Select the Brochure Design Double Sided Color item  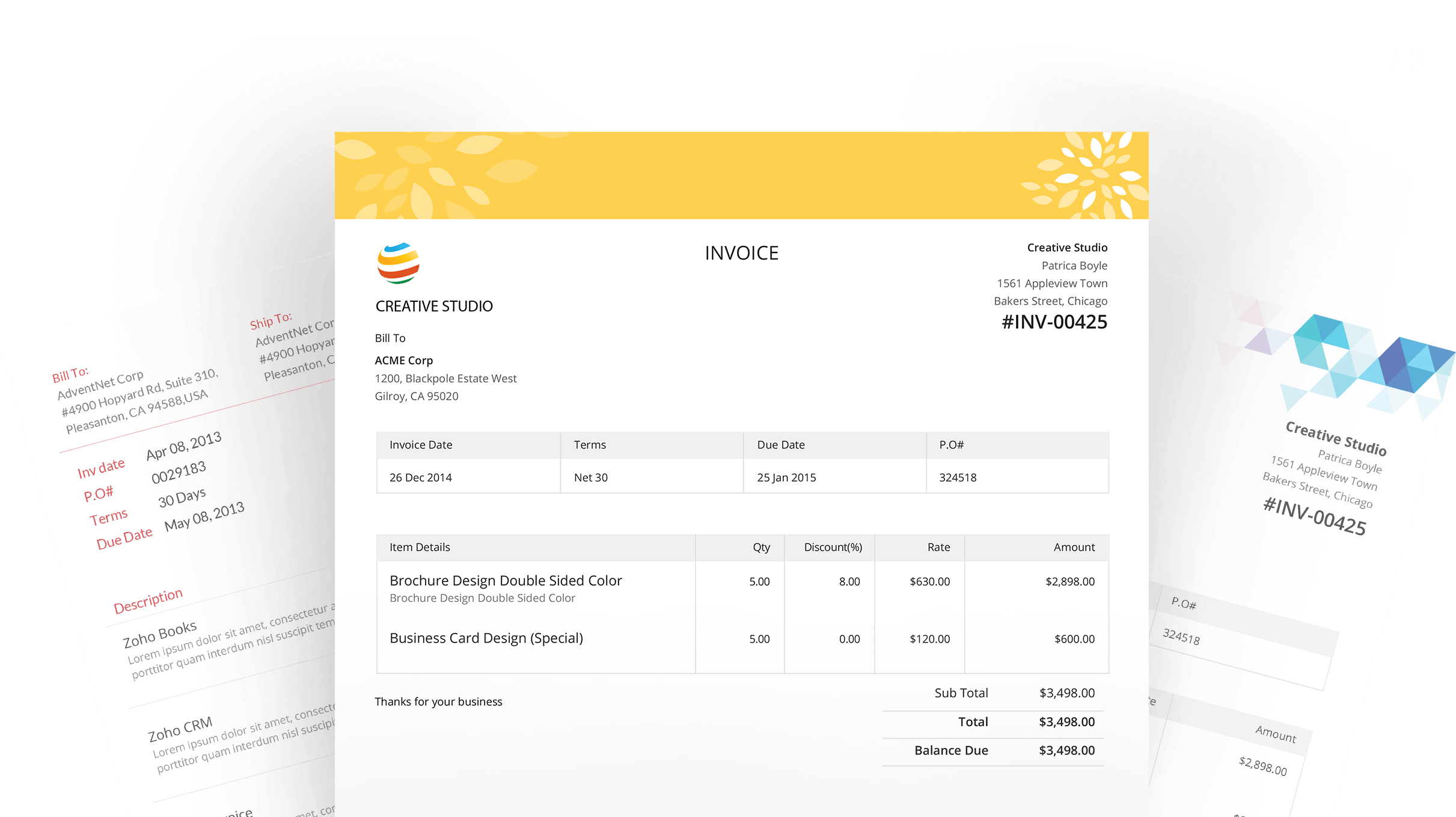click(506, 581)
